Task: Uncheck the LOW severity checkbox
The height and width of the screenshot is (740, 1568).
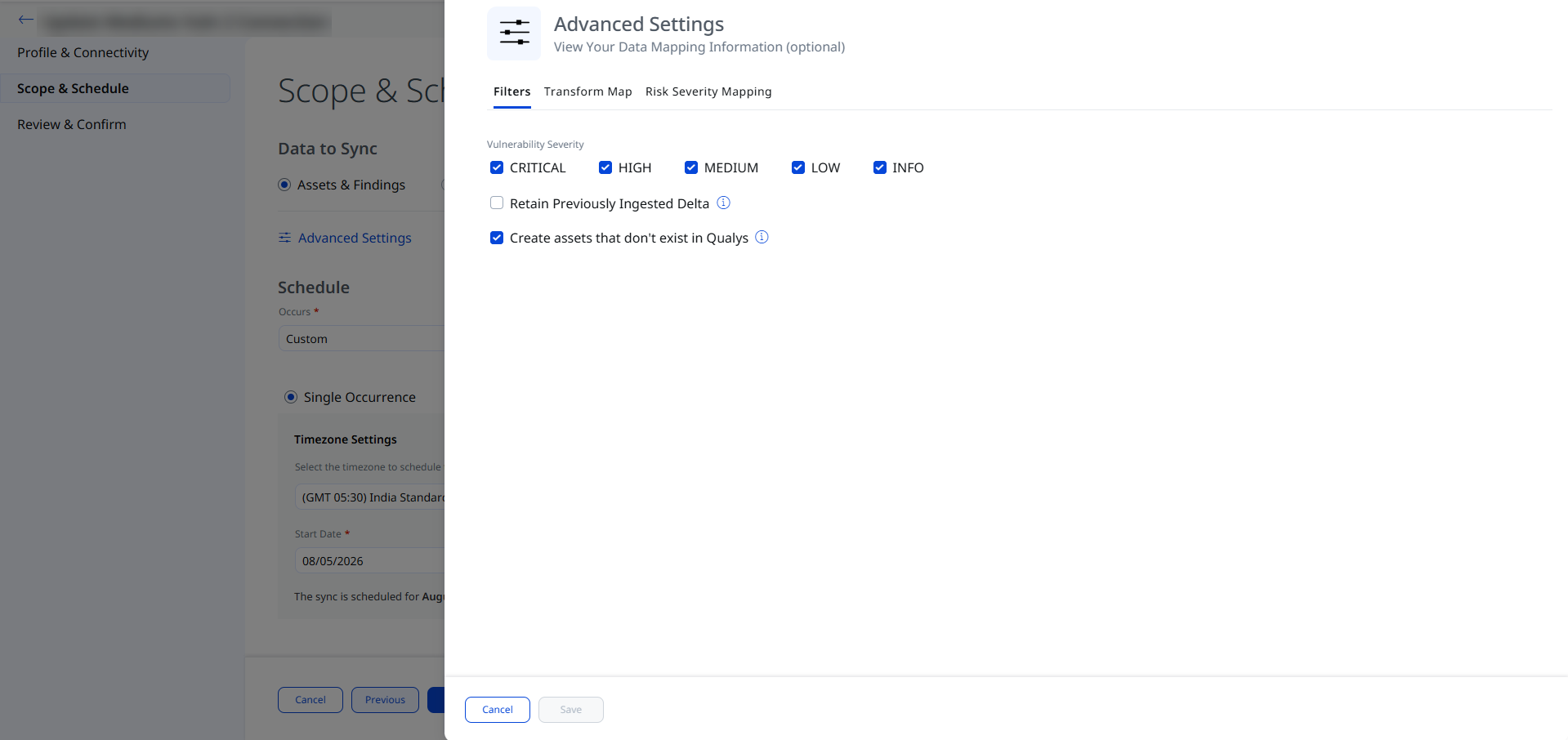Action: (798, 167)
